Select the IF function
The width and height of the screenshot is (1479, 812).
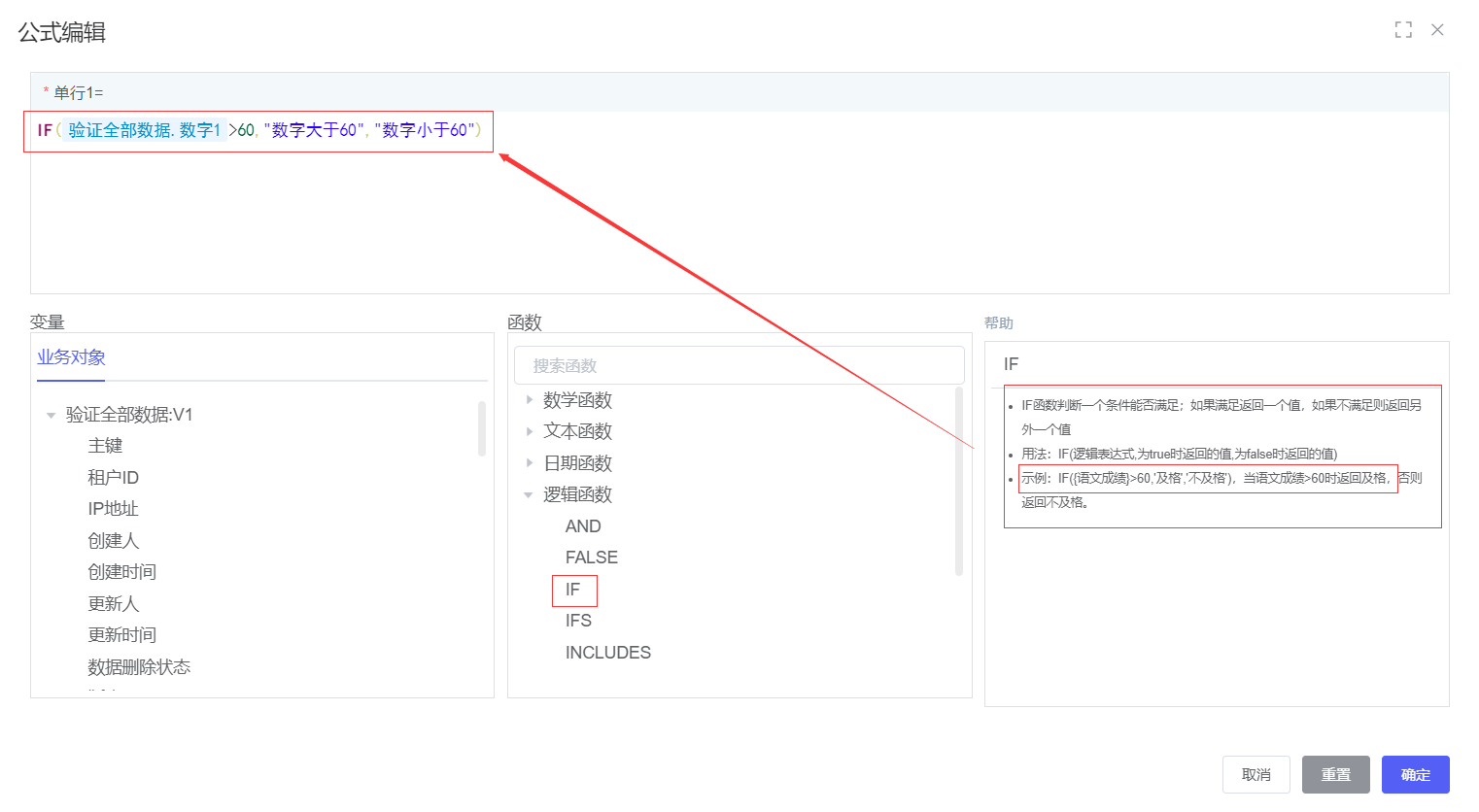coord(572,590)
